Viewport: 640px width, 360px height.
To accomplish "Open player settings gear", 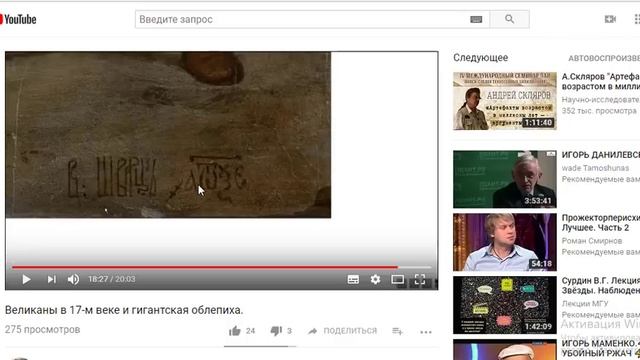I will [x=375, y=279].
